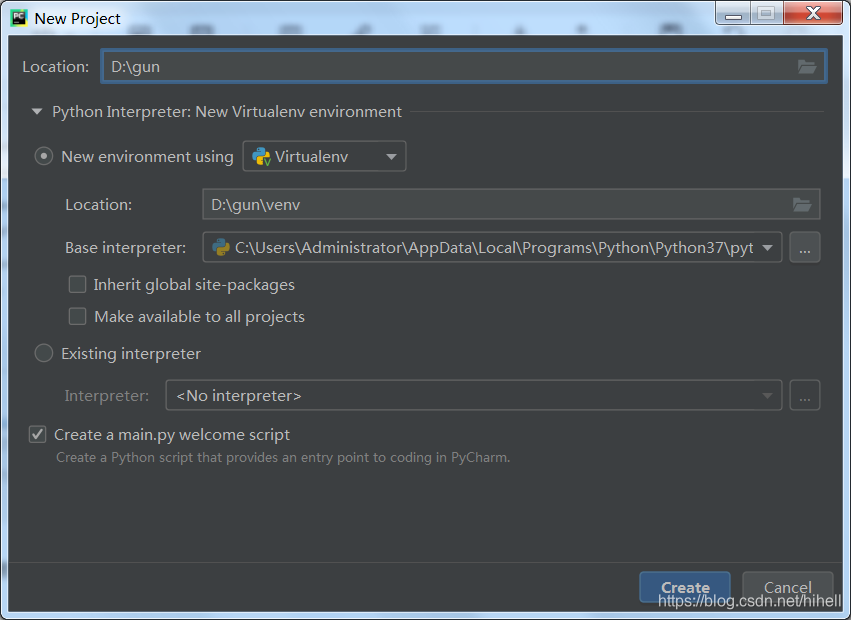Open folder browser for project location
The height and width of the screenshot is (620, 851).
coord(807,67)
